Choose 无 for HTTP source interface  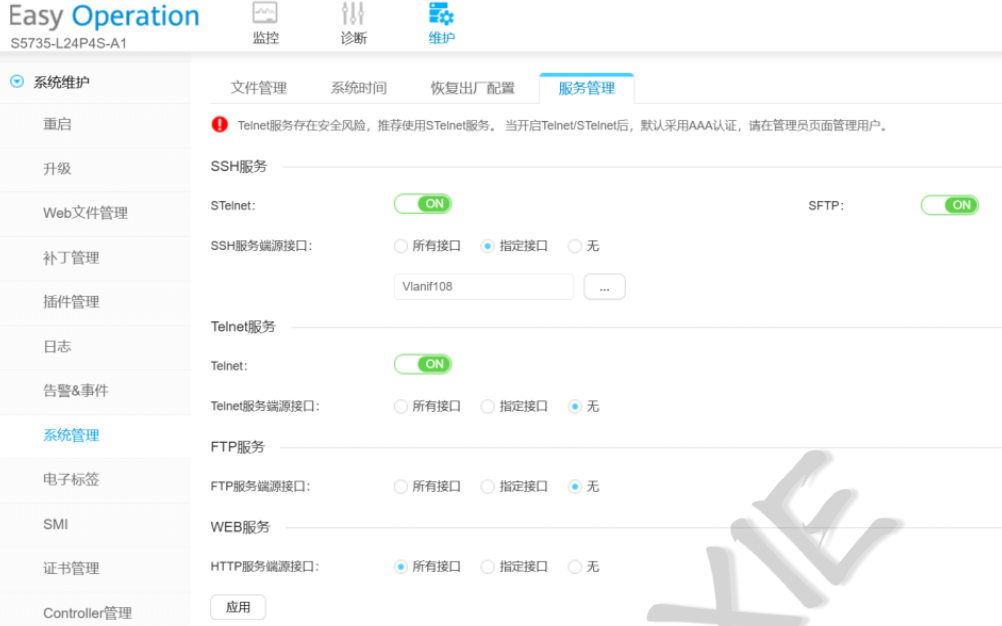575,566
